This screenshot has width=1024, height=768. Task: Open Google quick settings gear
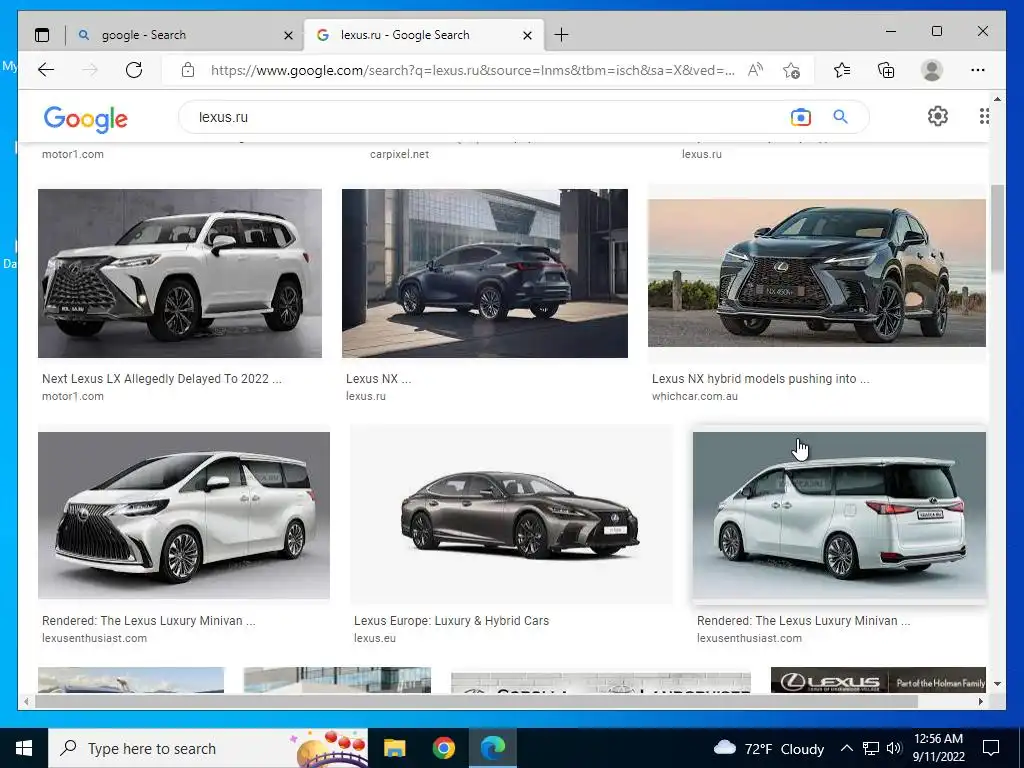point(938,116)
